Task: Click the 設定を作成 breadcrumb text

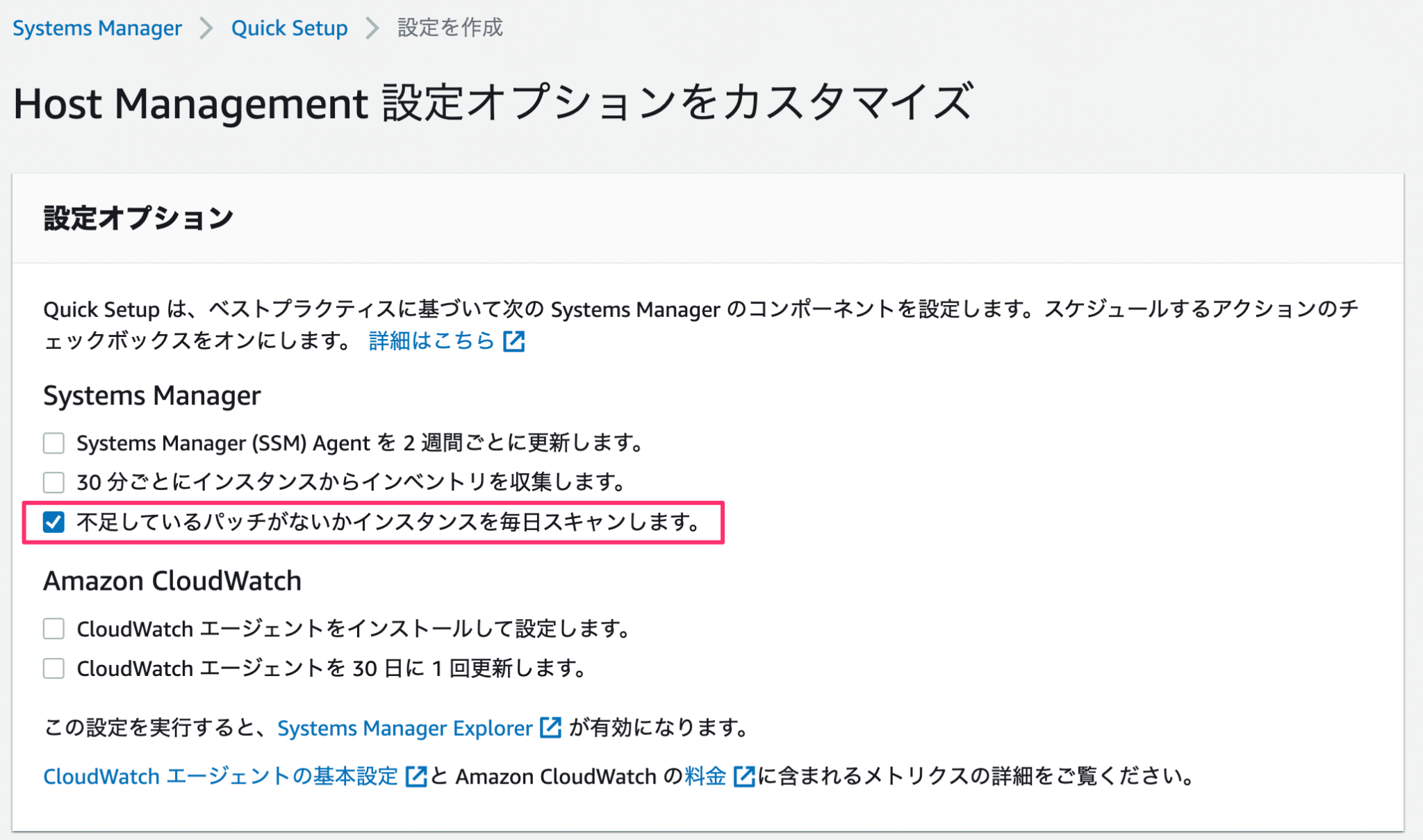Action: click(x=449, y=28)
